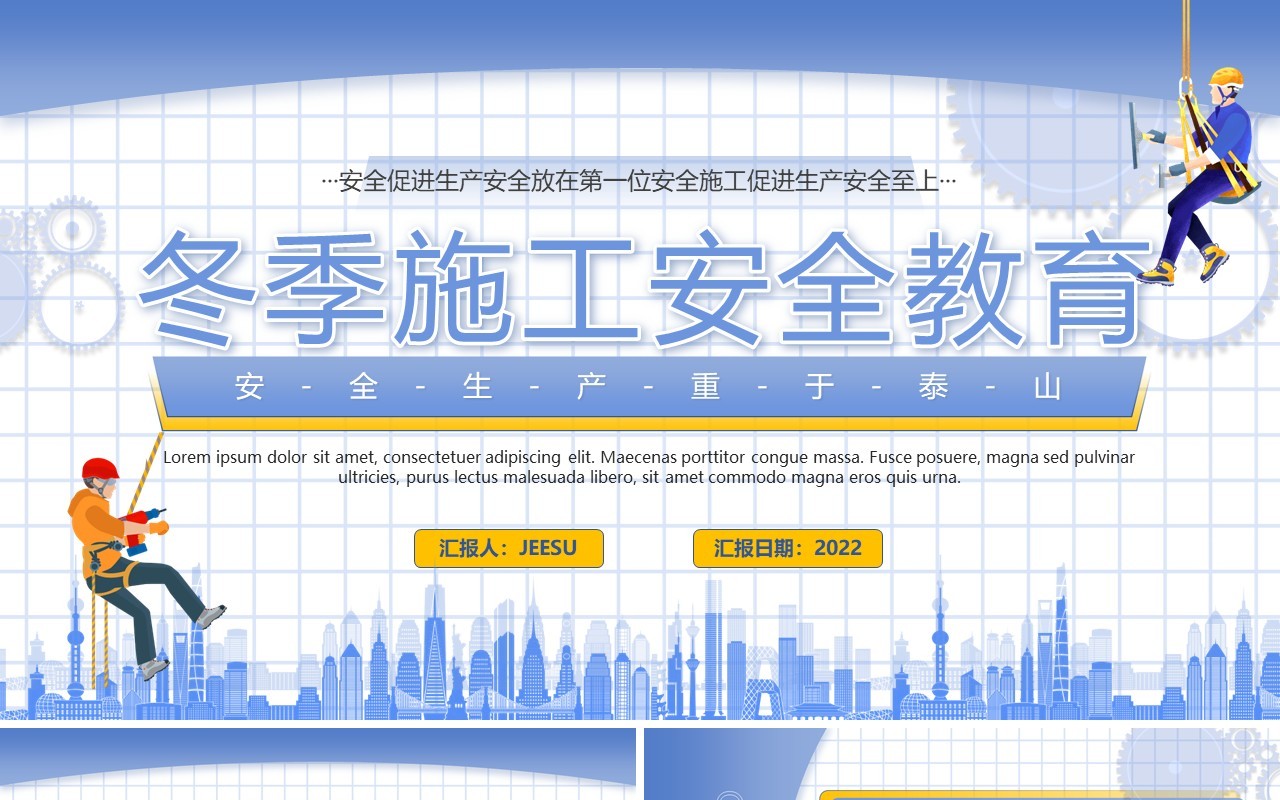Select the tagline starting with 安全促进生产
This screenshot has height=800, width=1280.
639,182
